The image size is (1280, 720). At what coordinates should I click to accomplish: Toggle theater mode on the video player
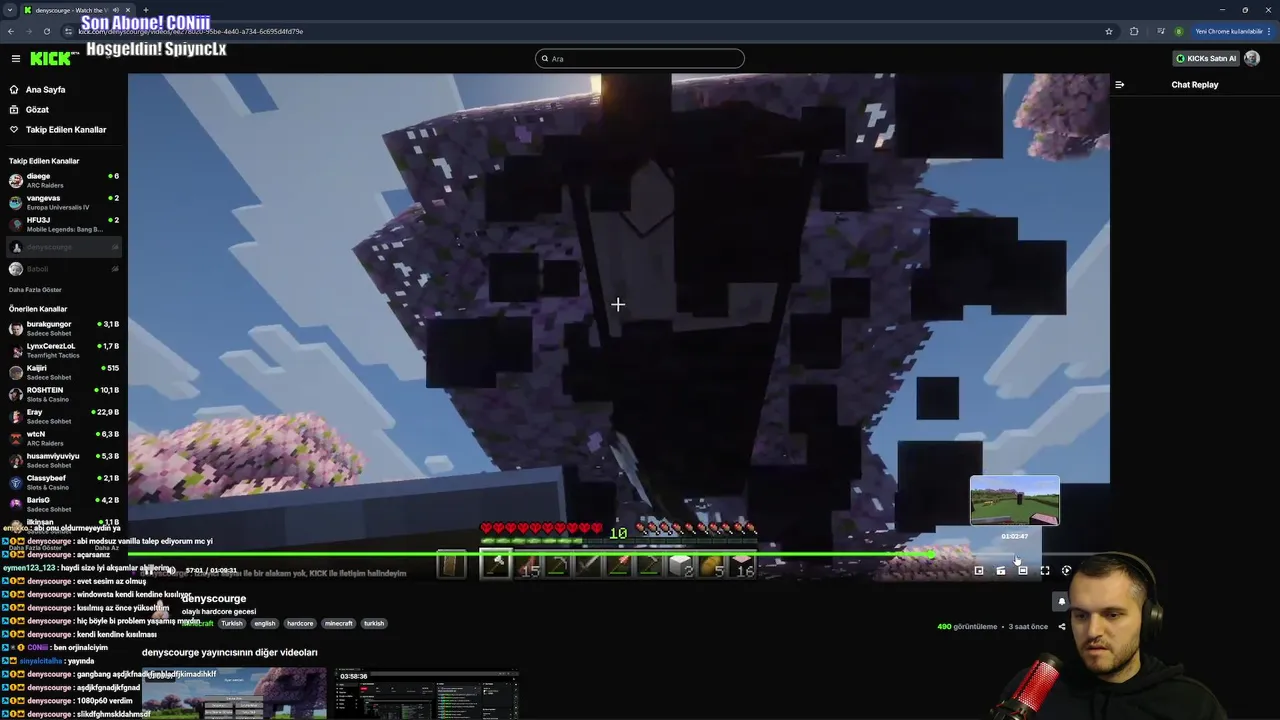[x=1023, y=570]
